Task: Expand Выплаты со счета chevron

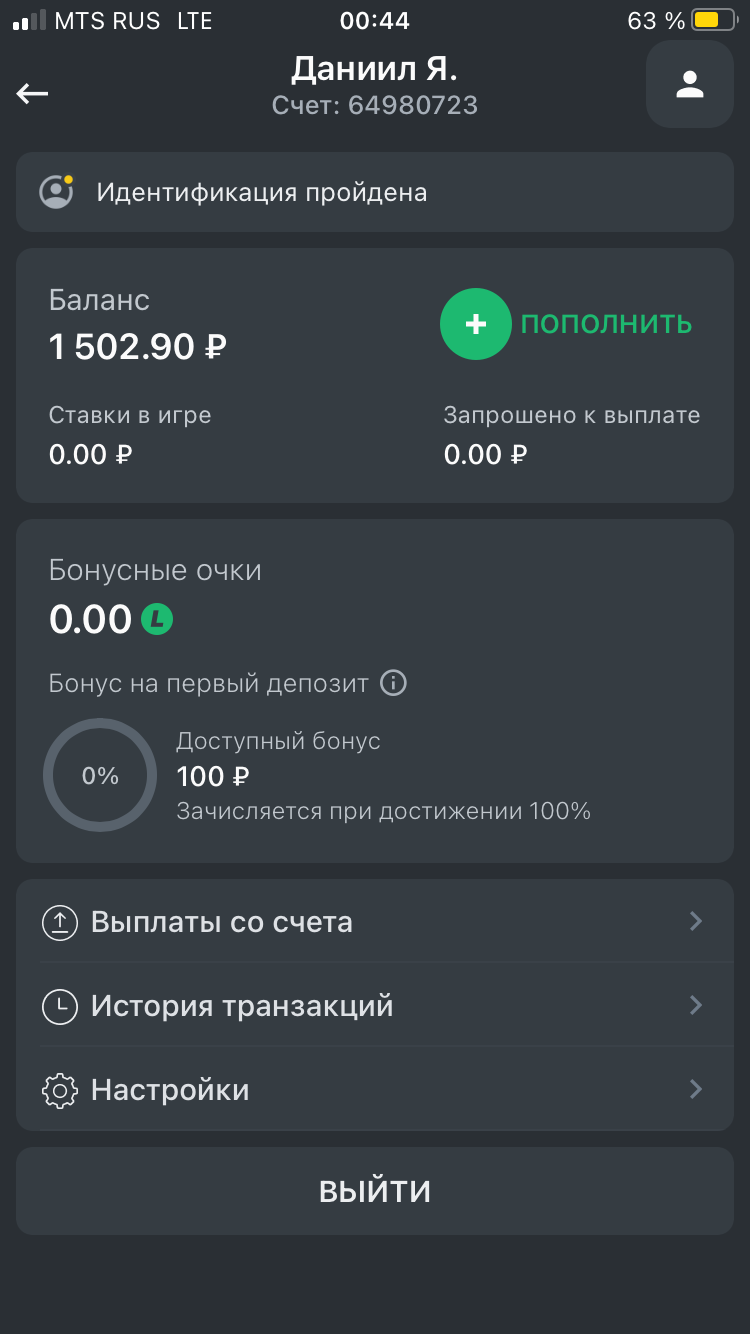Action: click(x=696, y=921)
